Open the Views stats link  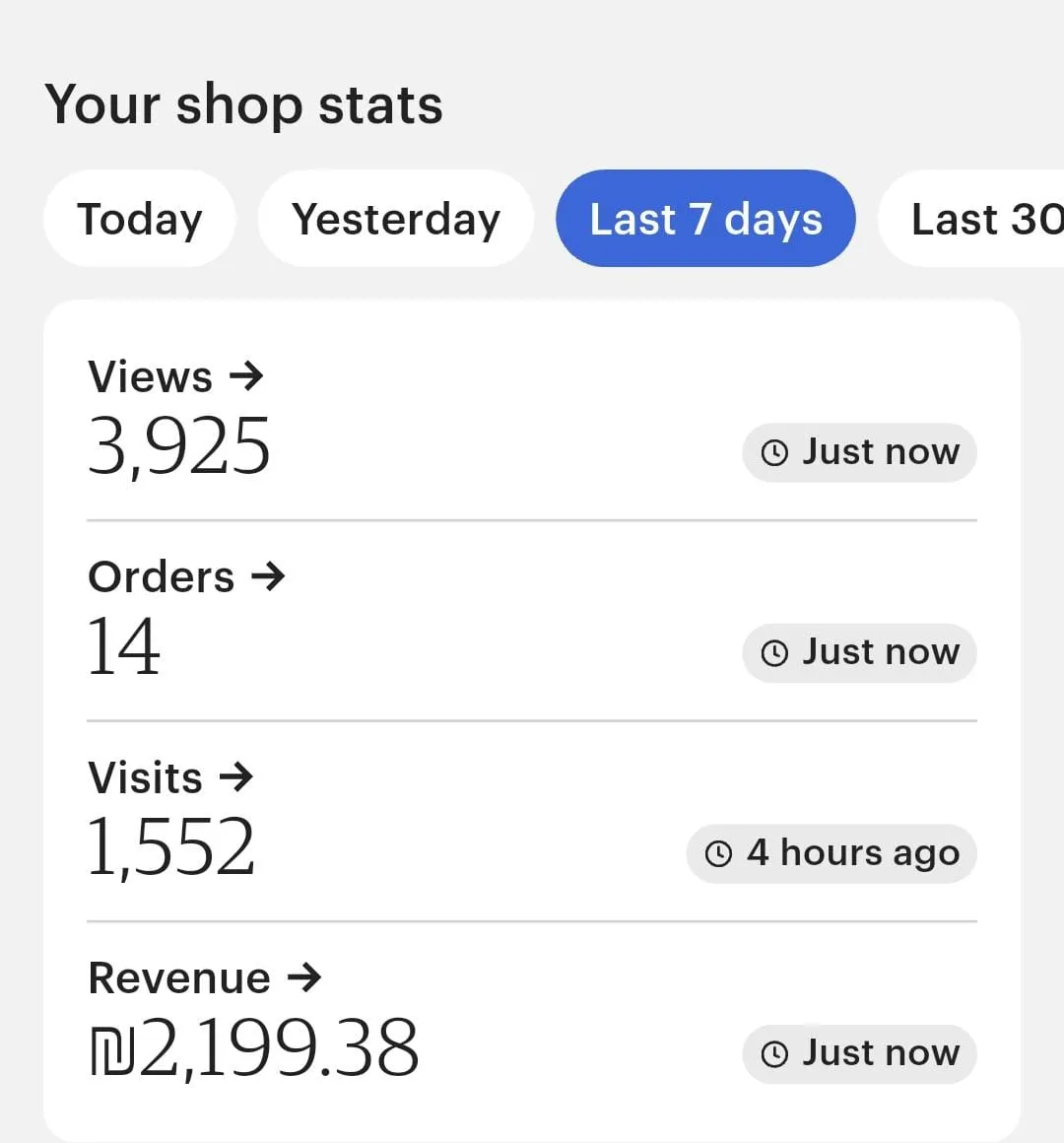(151, 376)
